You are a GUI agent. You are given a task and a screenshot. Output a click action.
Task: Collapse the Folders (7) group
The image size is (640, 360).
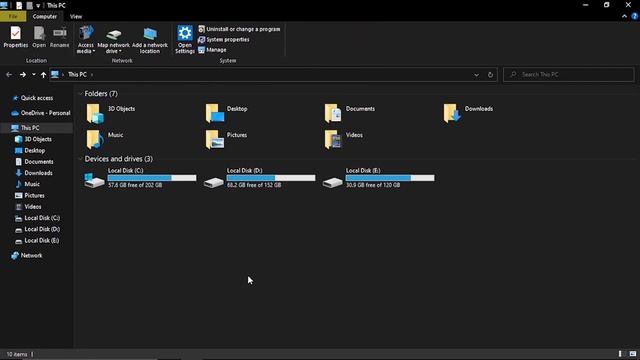pyautogui.click(x=80, y=94)
